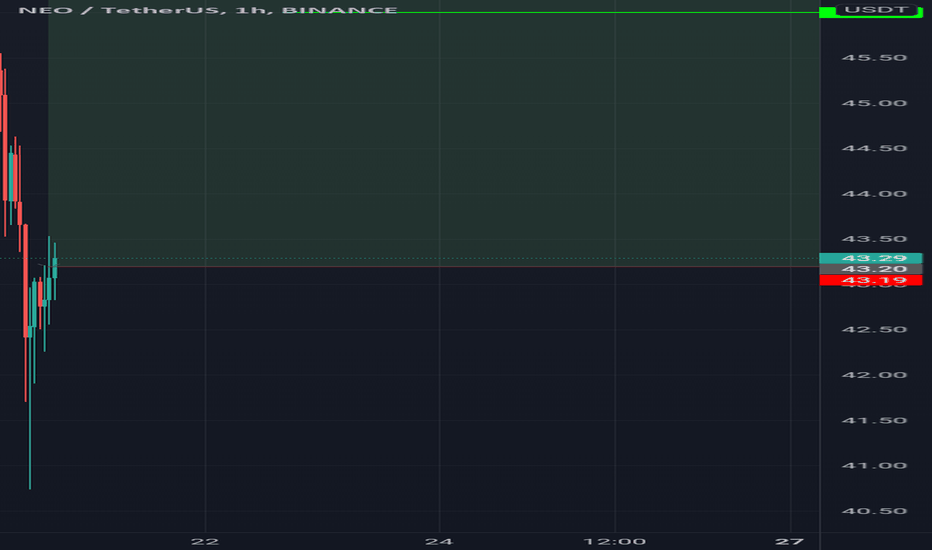Select the green long position profit zone
932x550 pixels.
pyautogui.click(x=434, y=133)
